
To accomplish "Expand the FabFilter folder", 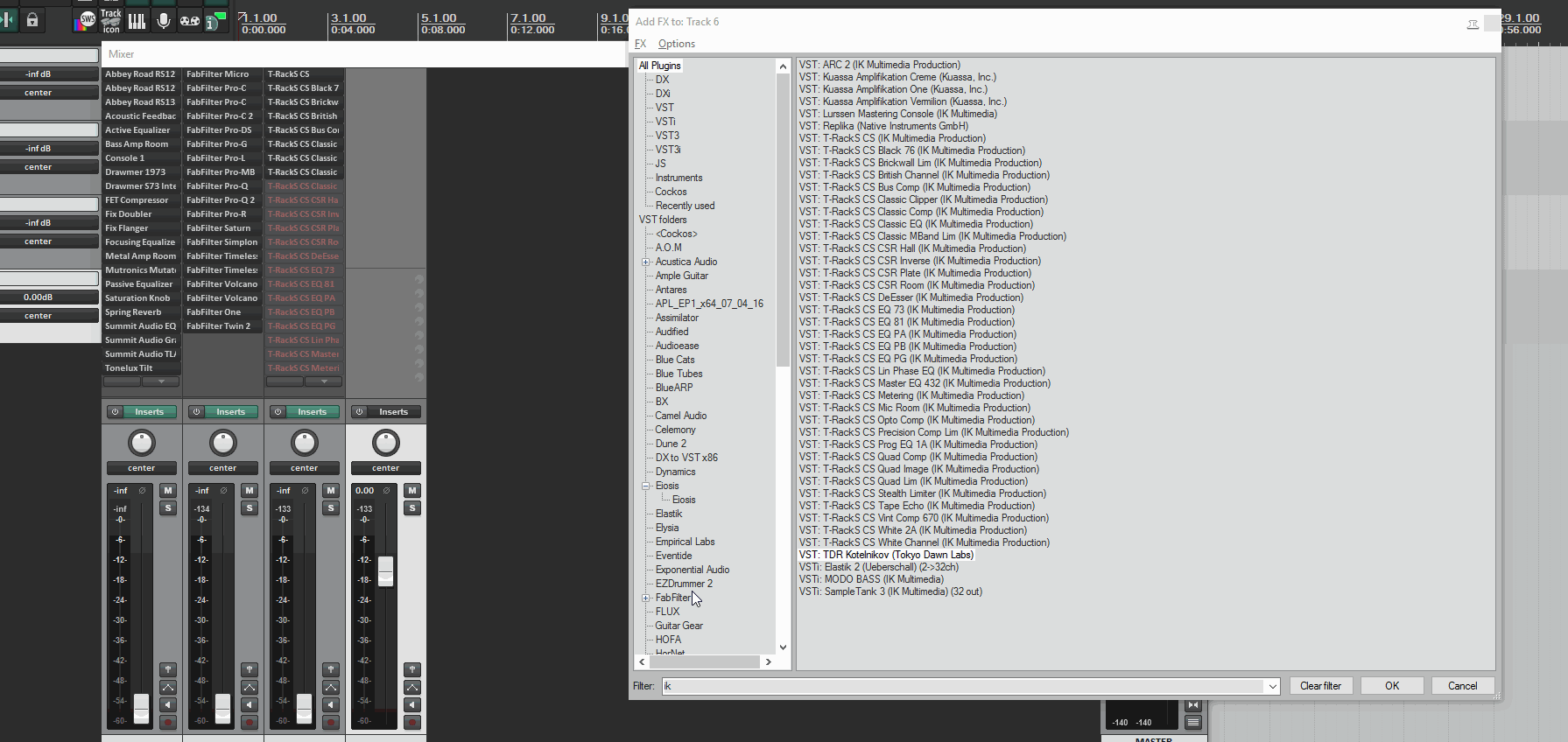I will (x=646, y=598).
